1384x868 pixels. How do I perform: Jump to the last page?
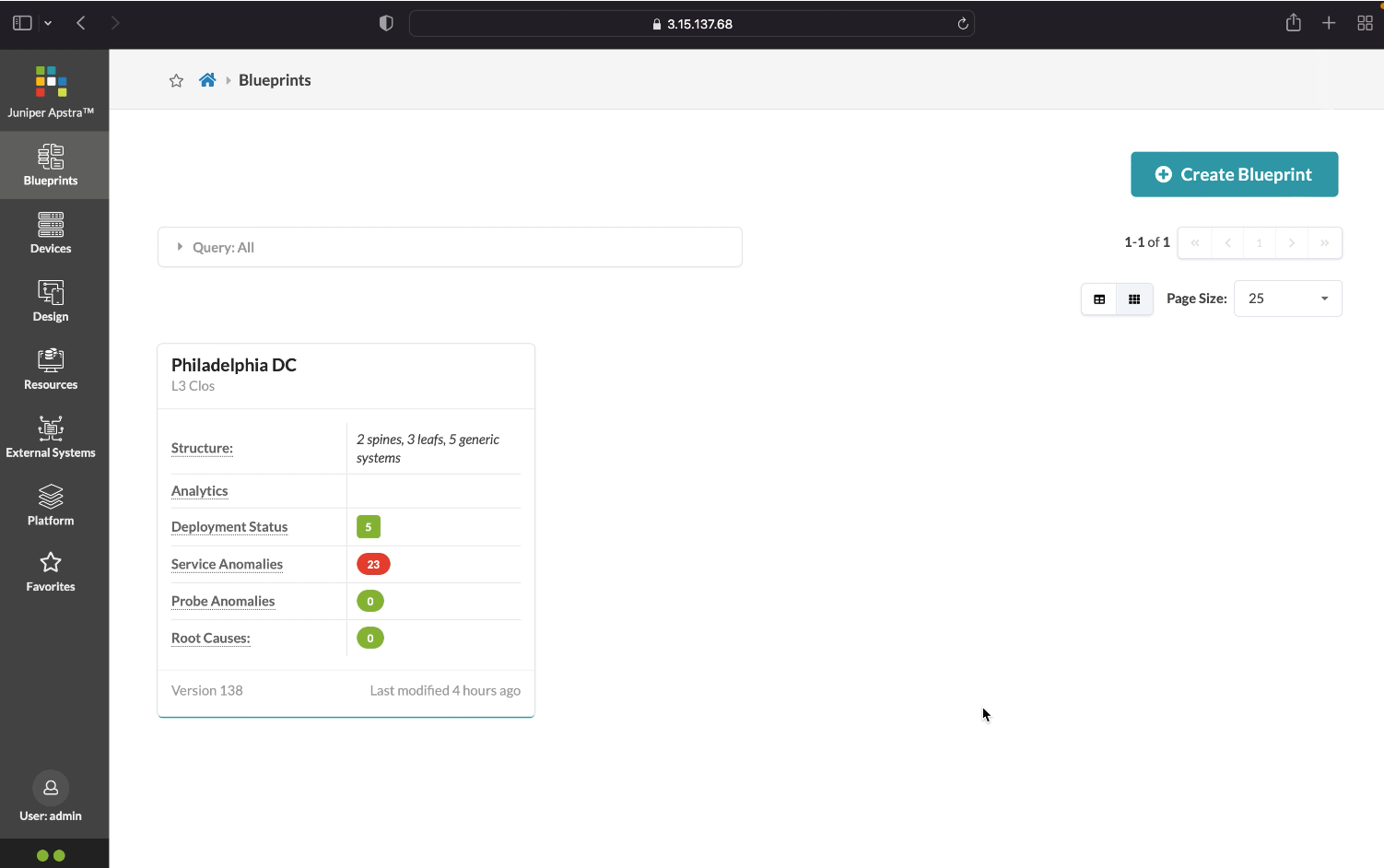tap(1324, 242)
